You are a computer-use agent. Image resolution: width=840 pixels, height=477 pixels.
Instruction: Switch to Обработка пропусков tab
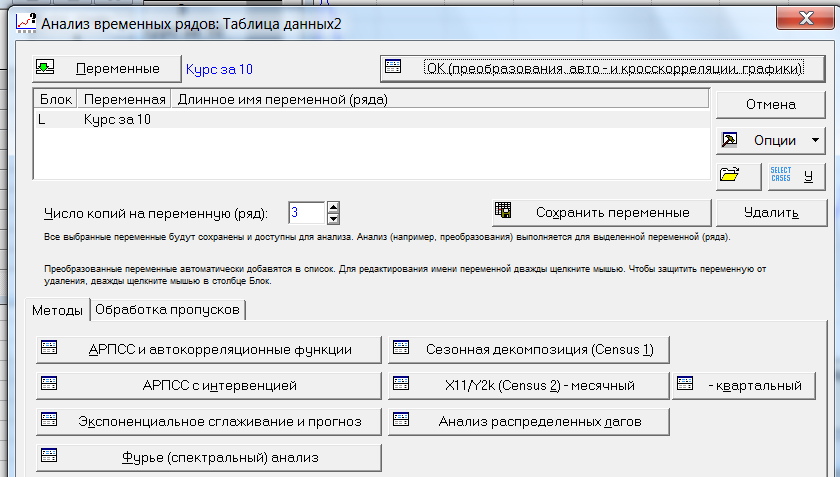pyautogui.click(x=167, y=310)
